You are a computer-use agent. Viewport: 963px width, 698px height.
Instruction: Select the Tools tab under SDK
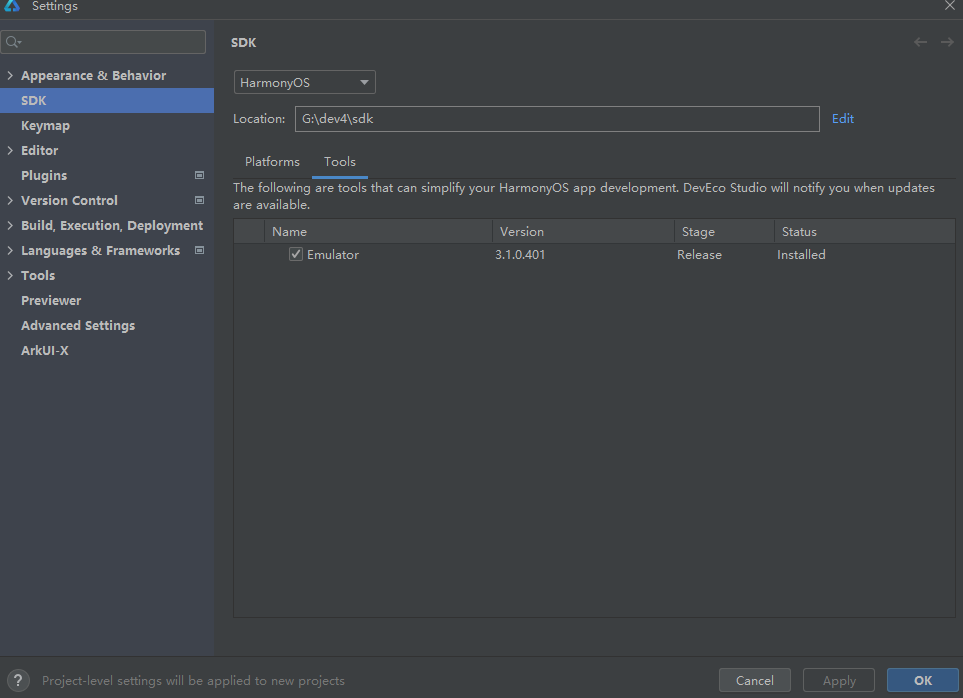[x=340, y=161]
